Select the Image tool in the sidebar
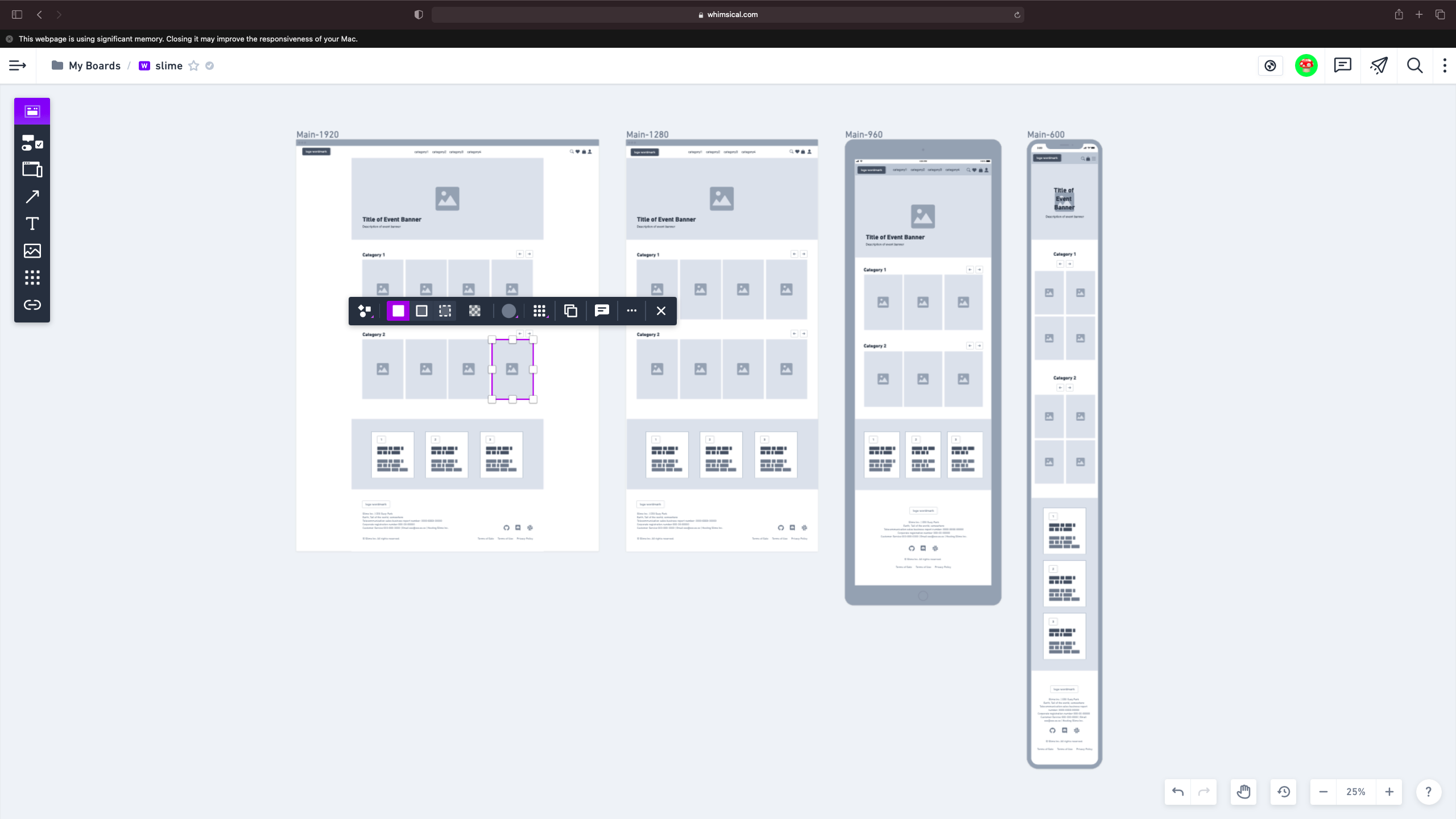The width and height of the screenshot is (1456, 819). 32,251
